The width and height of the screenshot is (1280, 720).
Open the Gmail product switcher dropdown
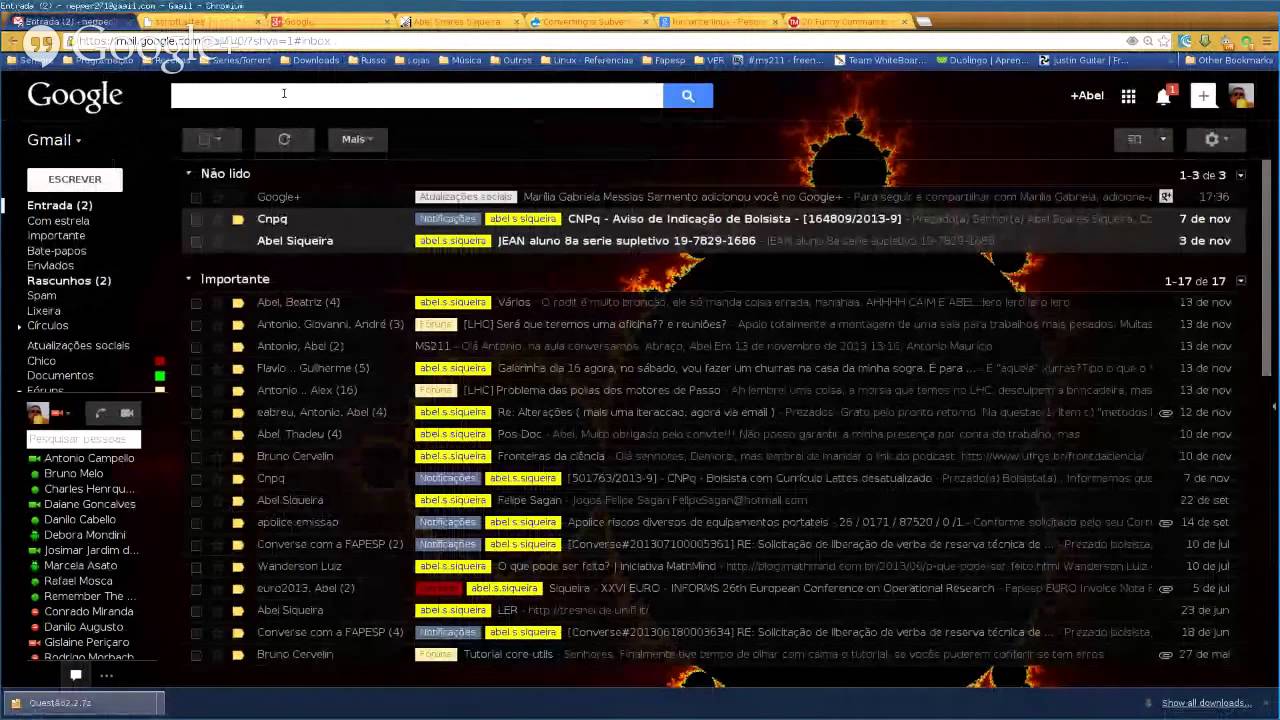click(x=54, y=140)
